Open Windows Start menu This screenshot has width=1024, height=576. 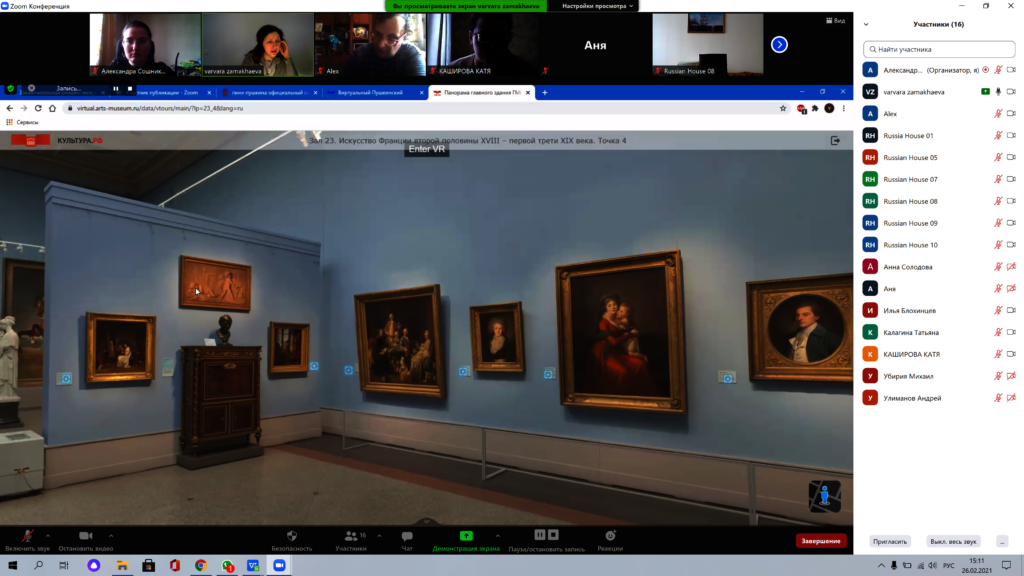[12, 566]
